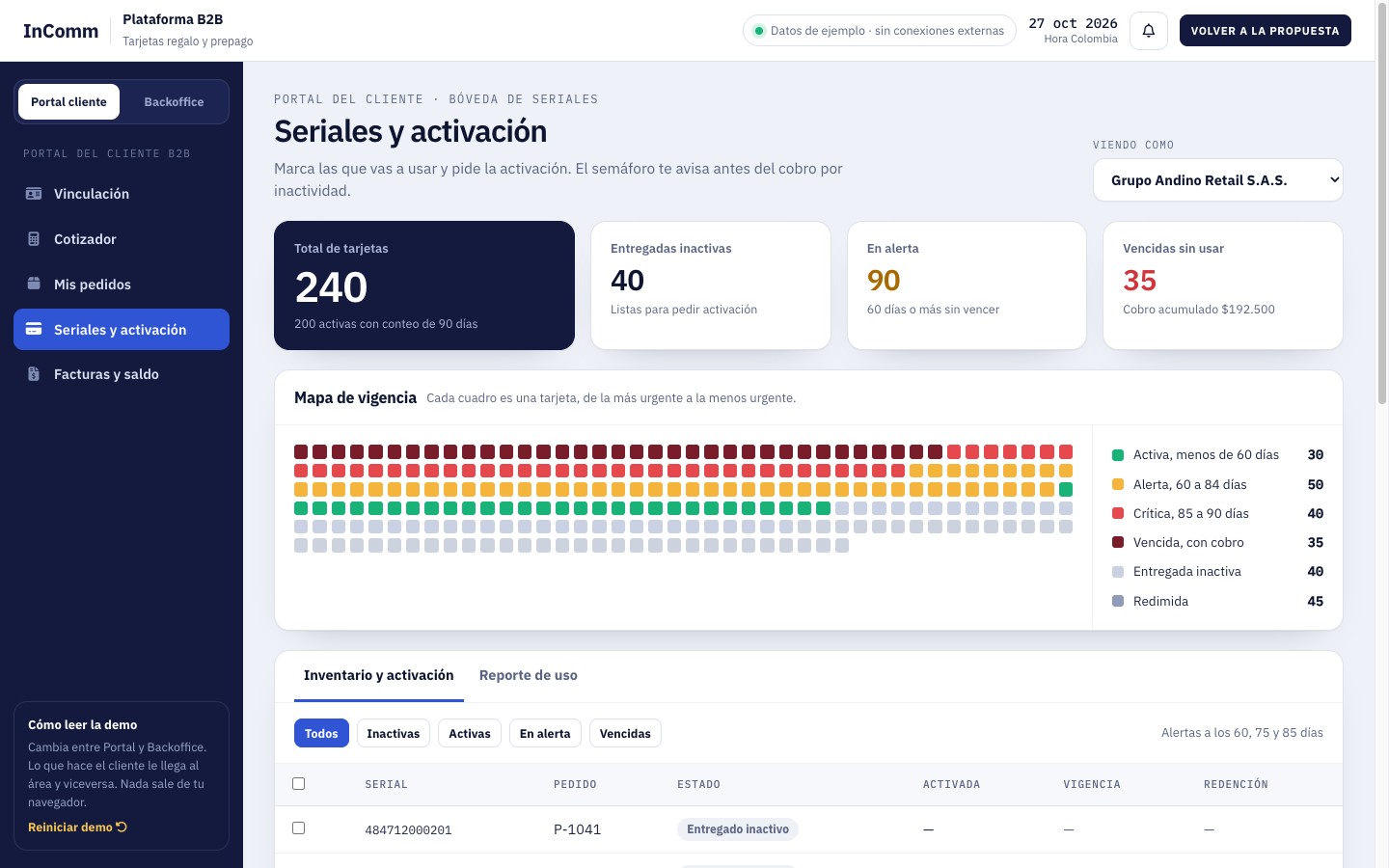Filter by En alerta
This screenshot has width=1389, height=868.
point(545,733)
